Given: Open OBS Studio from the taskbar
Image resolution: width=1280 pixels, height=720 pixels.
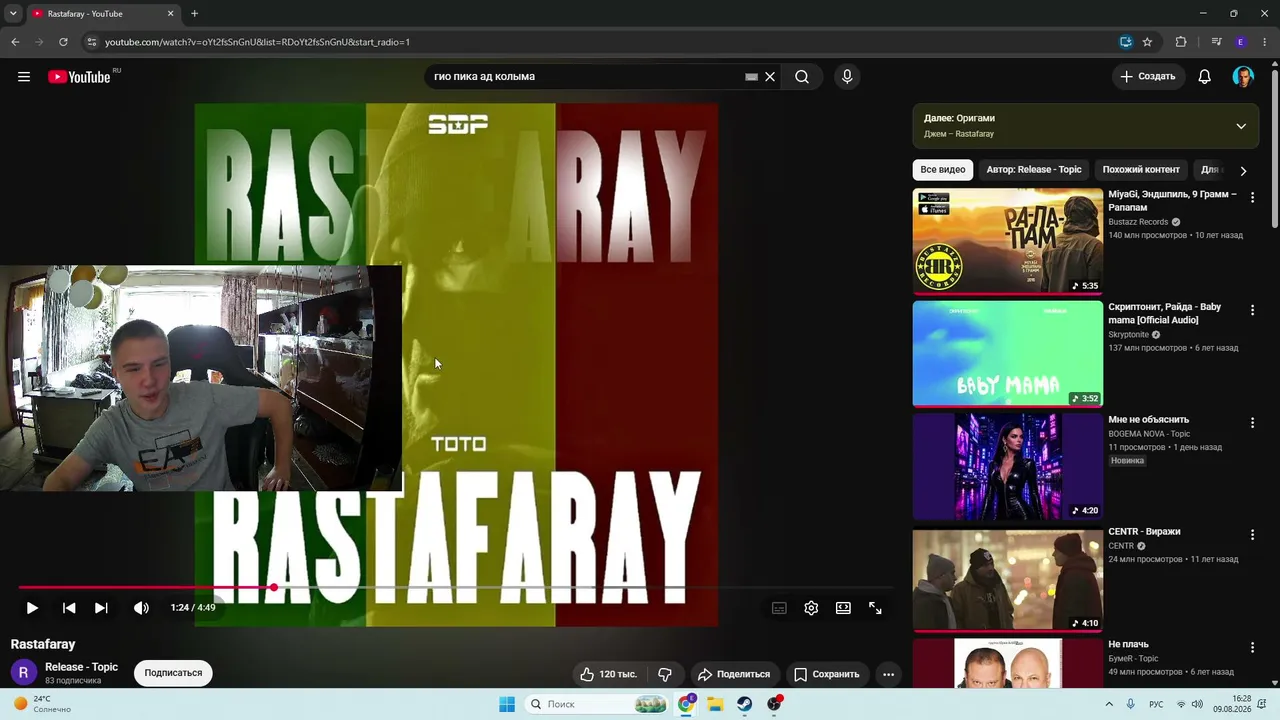Looking at the screenshot, I should (x=774, y=704).
